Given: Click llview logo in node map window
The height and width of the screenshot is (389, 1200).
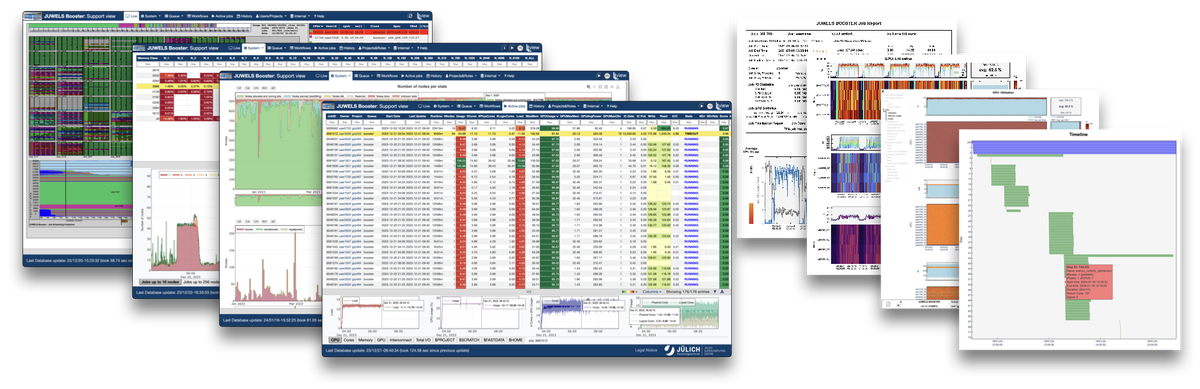Looking at the screenshot, I should pos(423,15).
